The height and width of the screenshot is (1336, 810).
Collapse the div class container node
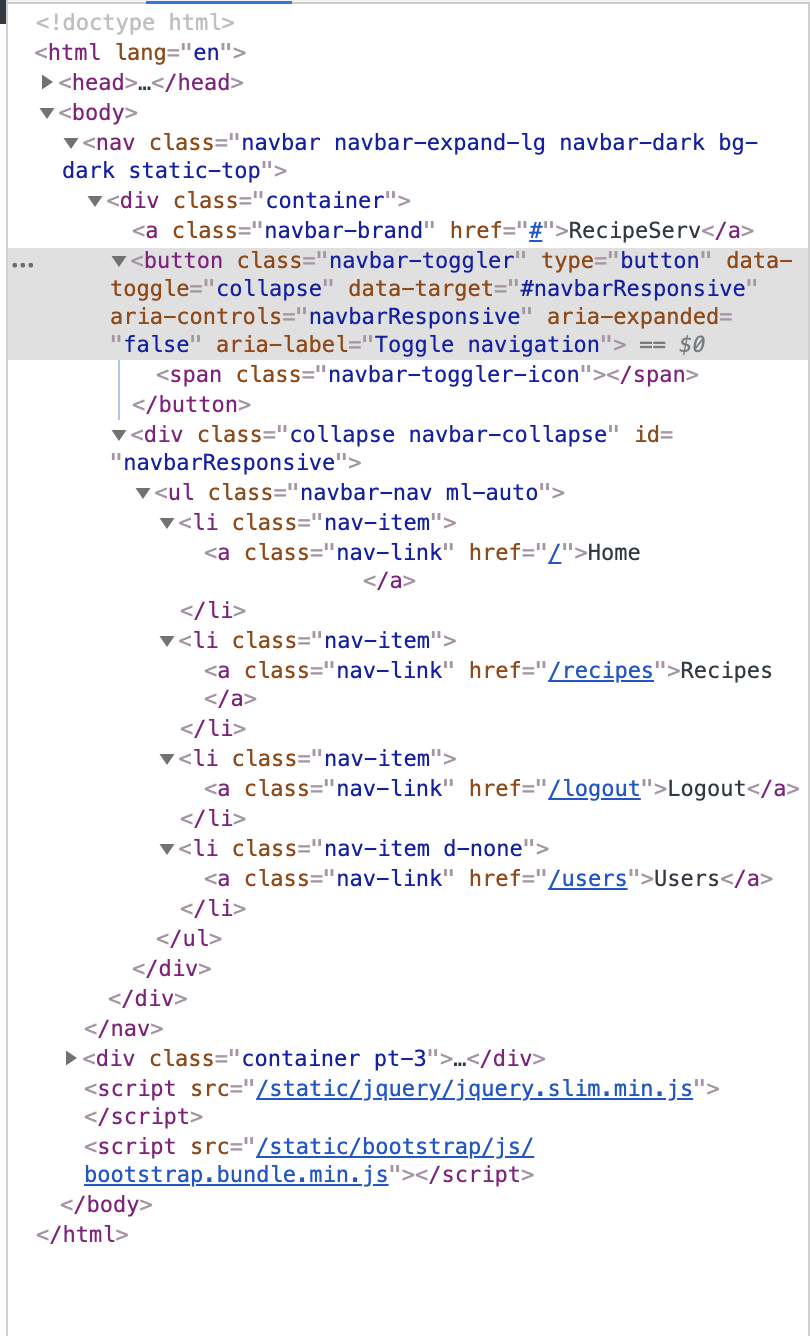(95, 201)
